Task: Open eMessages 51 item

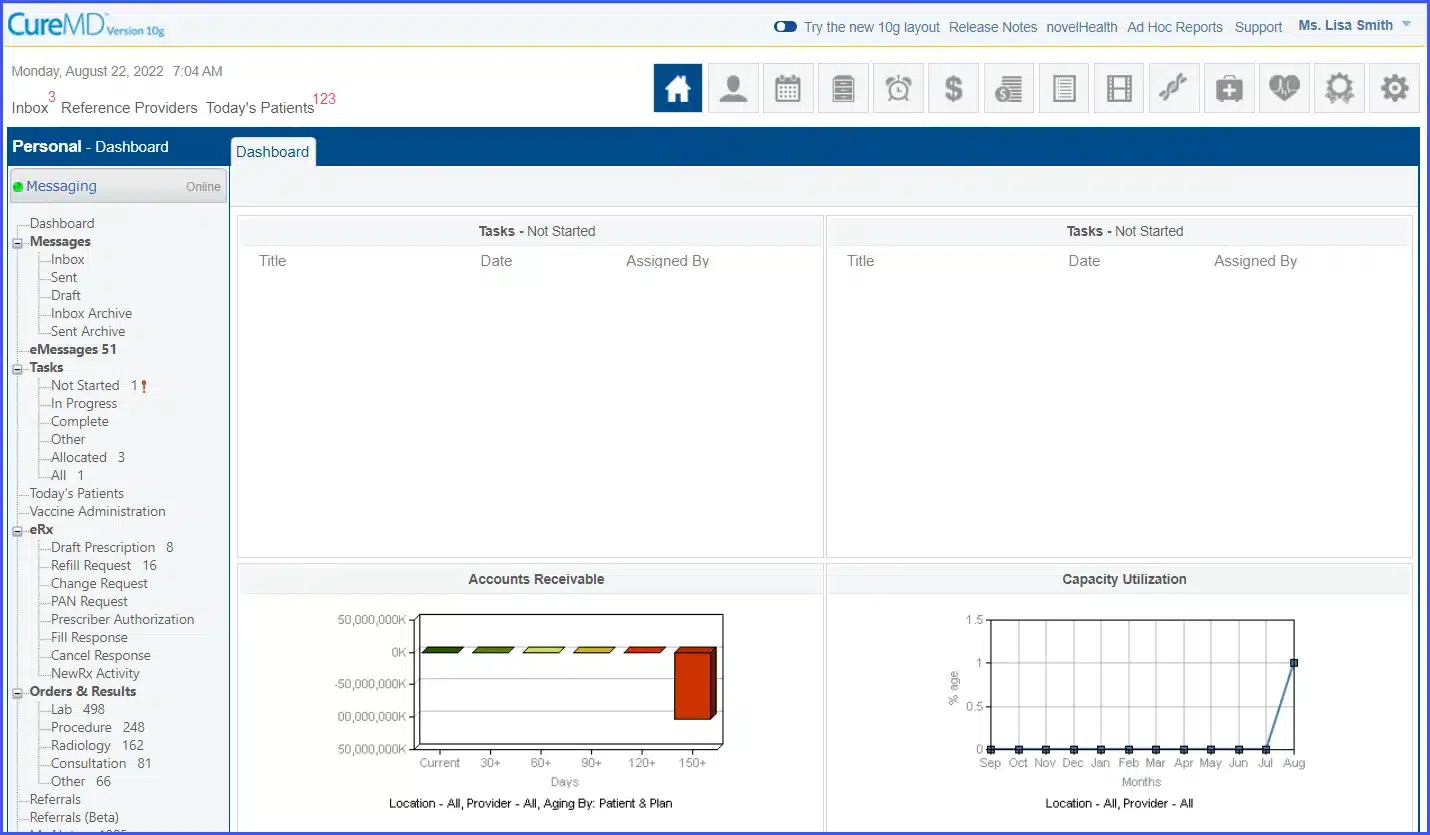Action: (x=73, y=350)
